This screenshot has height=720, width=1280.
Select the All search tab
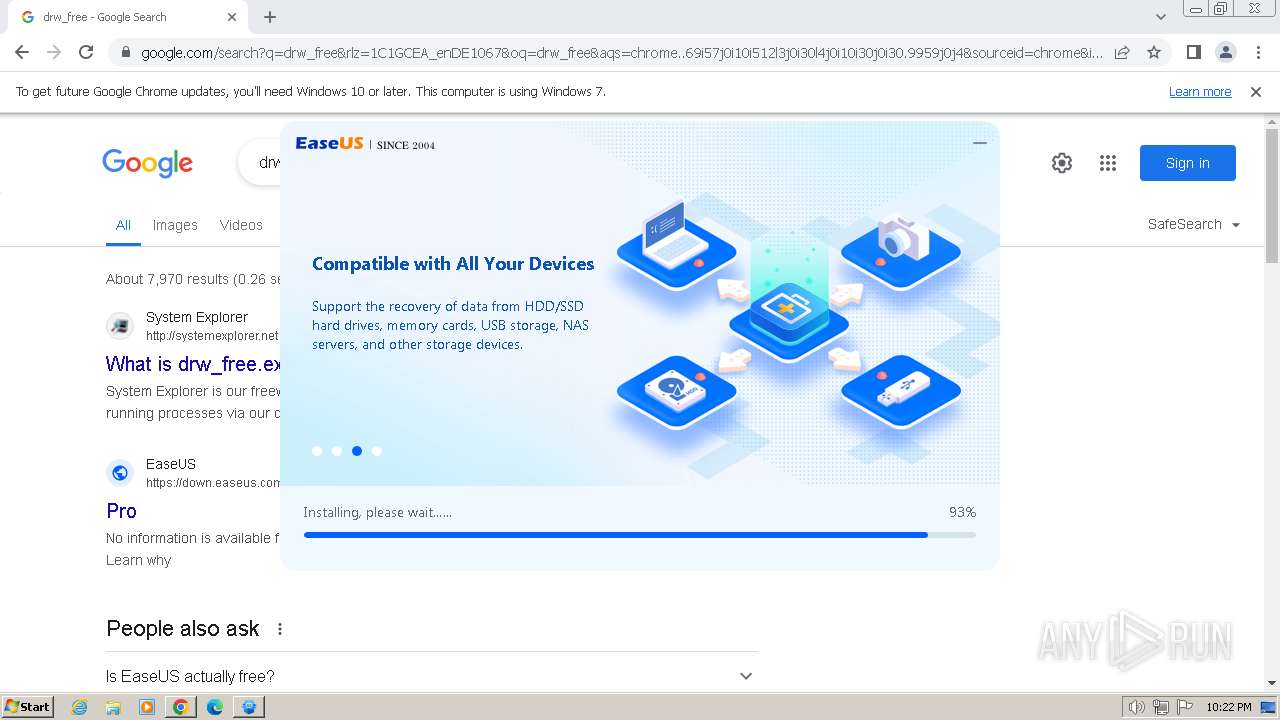click(x=123, y=225)
